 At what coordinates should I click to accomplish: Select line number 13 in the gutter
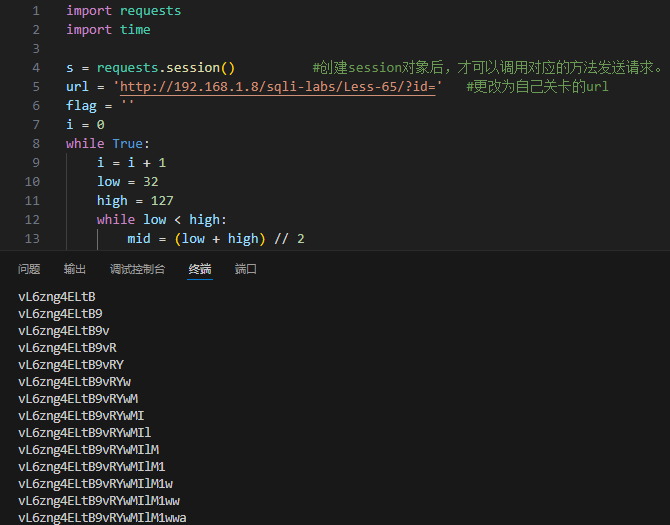[x=32, y=239]
